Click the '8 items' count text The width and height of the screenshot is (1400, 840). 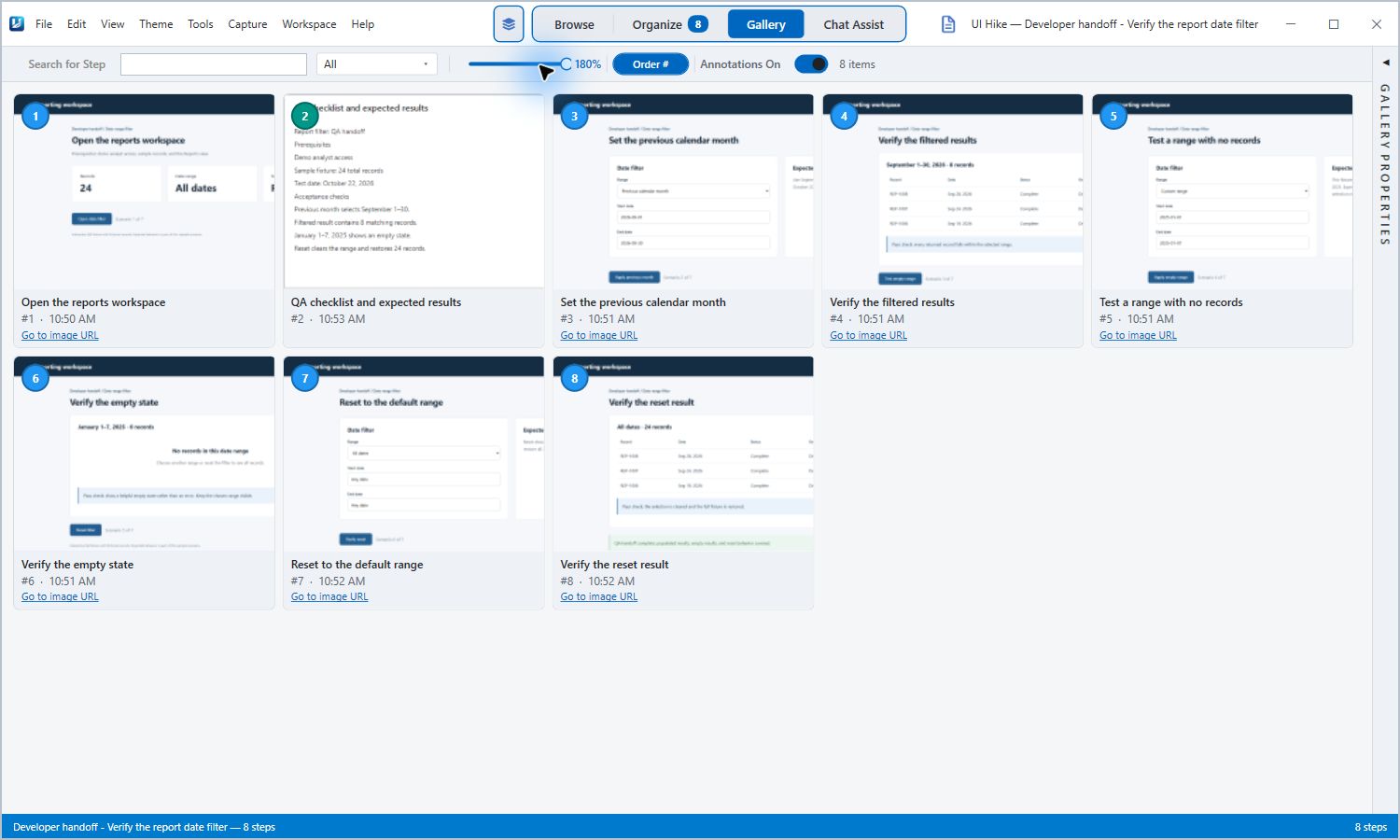click(857, 64)
